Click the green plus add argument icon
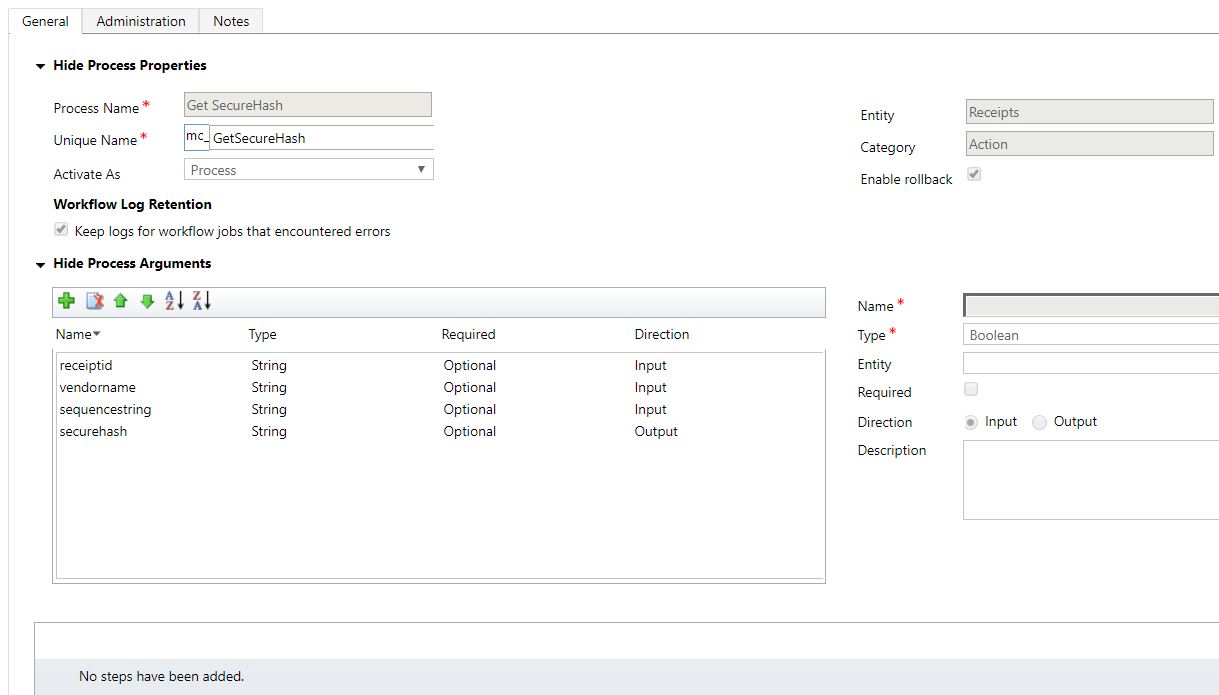Screen dimensions: 1219x695 67,301
